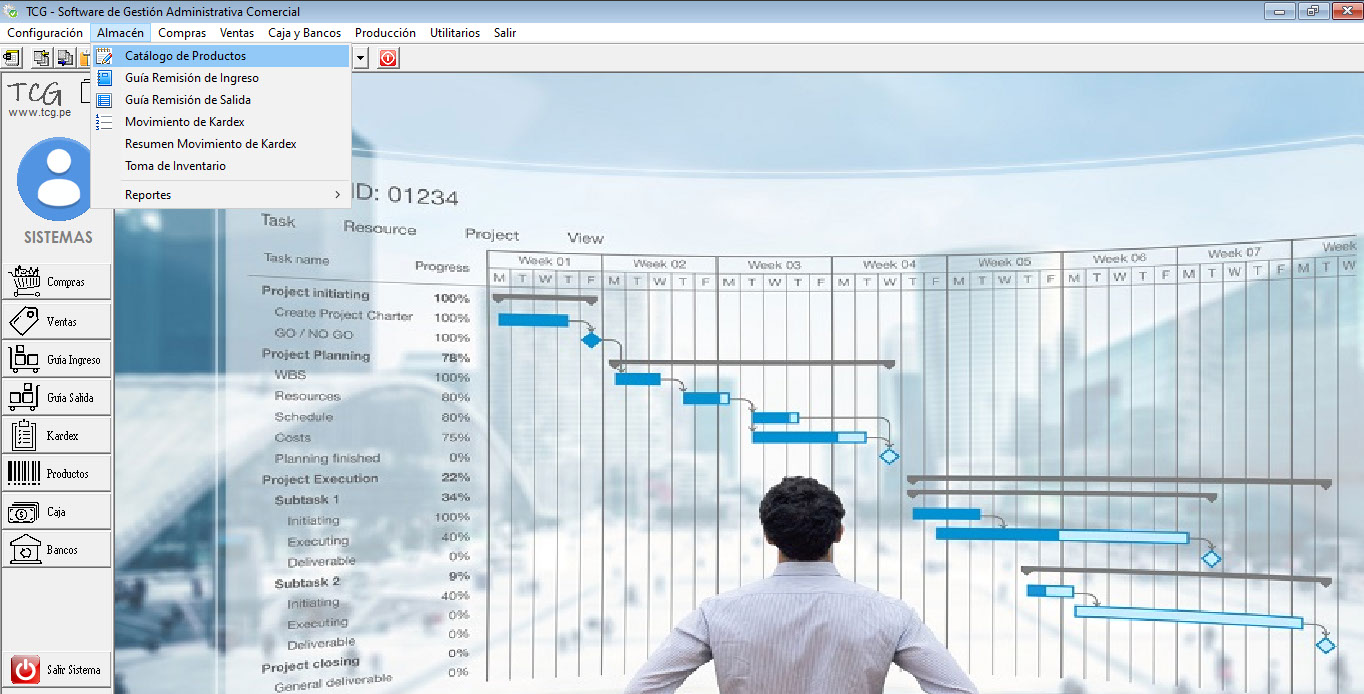The height and width of the screenshot is (694, 1364).
Task: Open Productos barcode sidebar button
Action: click(56, 473)
